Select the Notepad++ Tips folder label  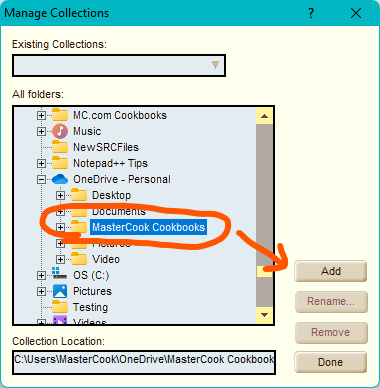coord(110,163)
